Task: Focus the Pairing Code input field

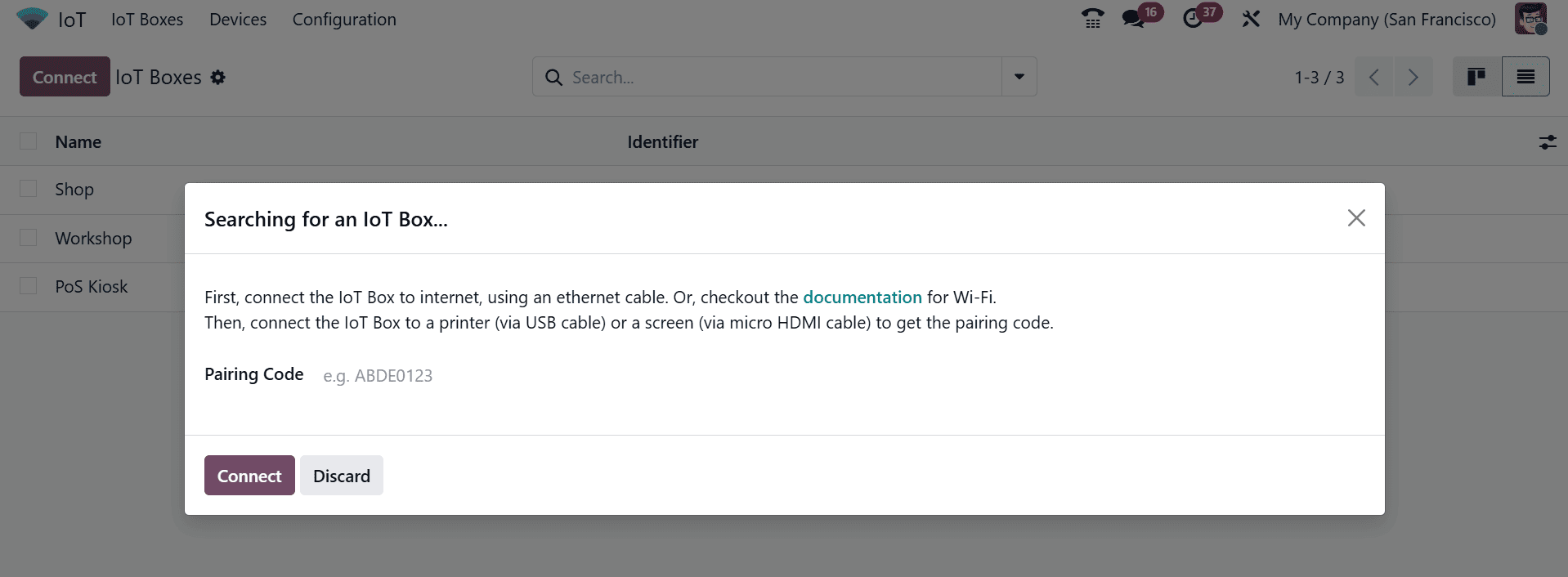Action: (x=572, y=376)
